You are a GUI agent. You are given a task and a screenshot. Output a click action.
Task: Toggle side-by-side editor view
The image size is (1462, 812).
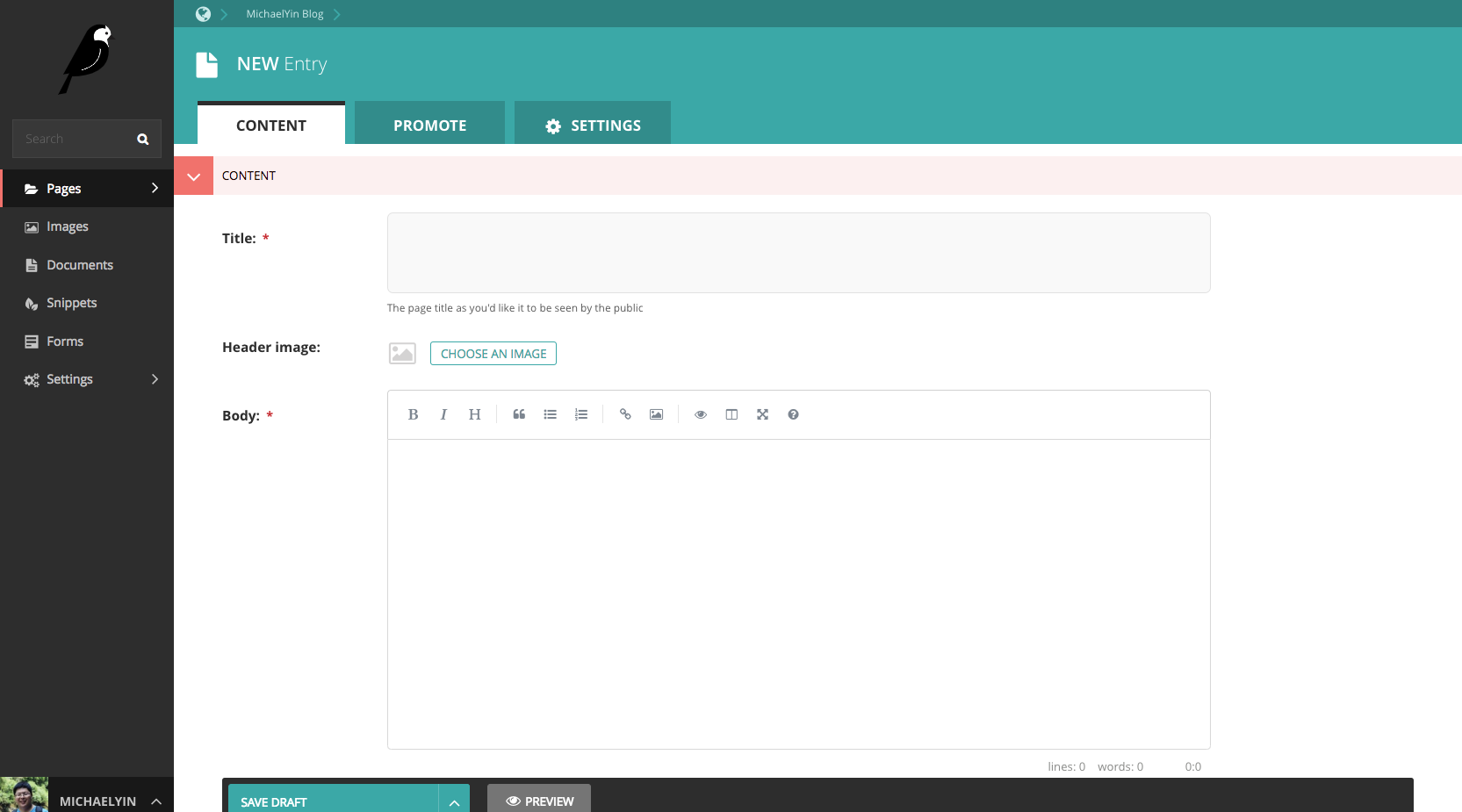click(x=731, y=414)
